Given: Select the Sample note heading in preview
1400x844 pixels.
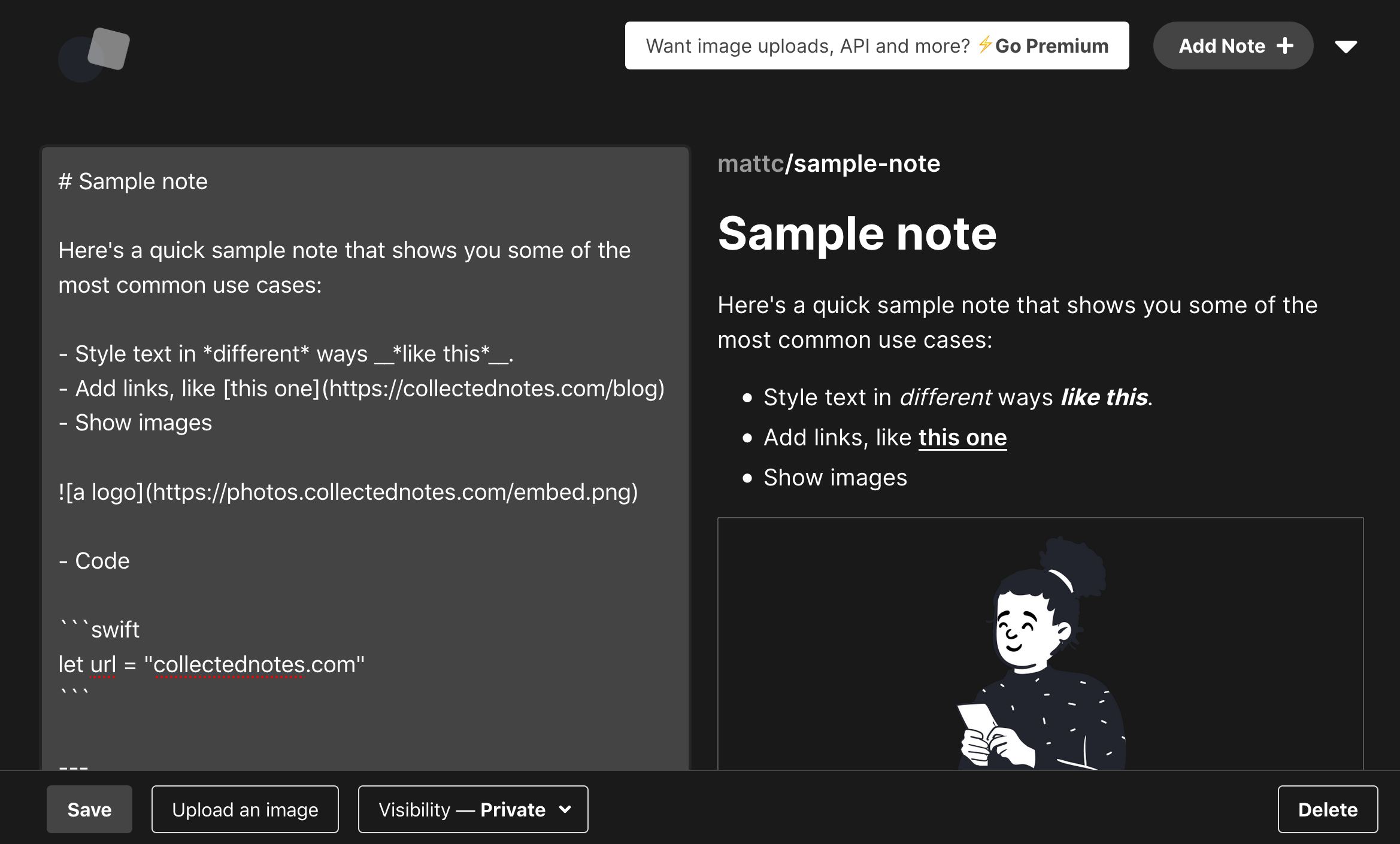Looking at the screenshot, I should pos(858,233).
